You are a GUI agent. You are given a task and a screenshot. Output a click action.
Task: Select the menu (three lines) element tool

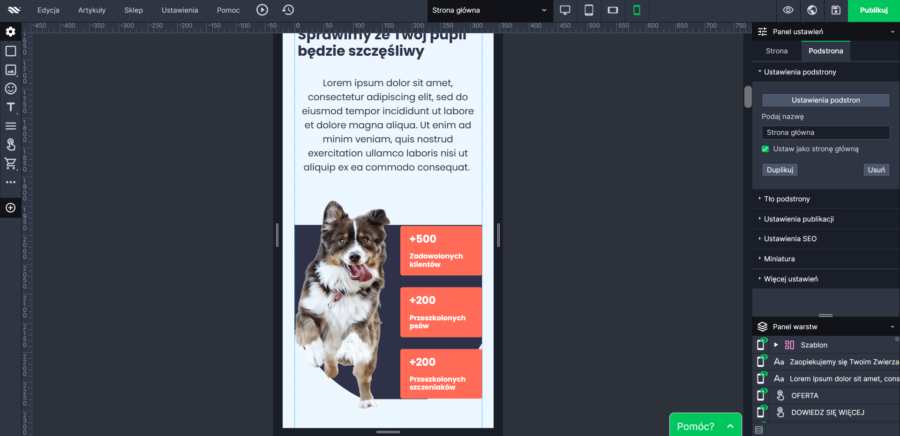click(10, 126)
